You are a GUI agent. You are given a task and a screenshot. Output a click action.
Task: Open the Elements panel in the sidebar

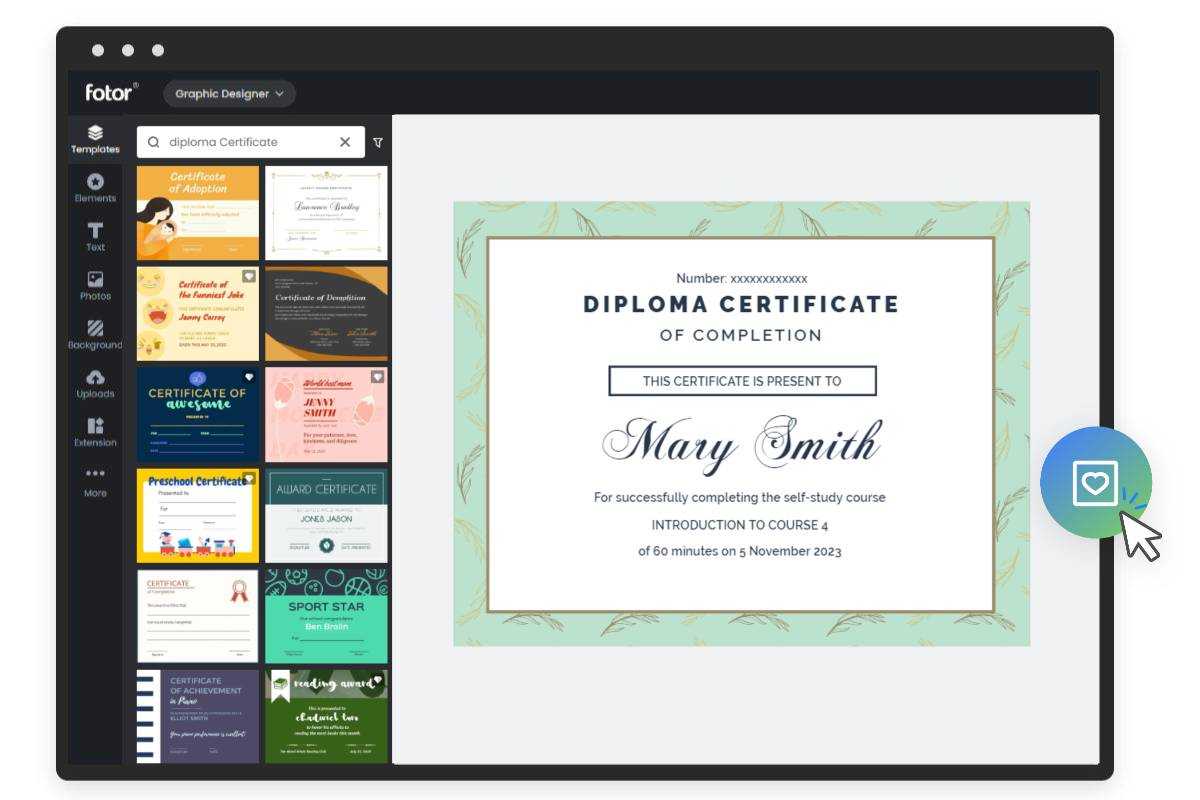[95, 188]
